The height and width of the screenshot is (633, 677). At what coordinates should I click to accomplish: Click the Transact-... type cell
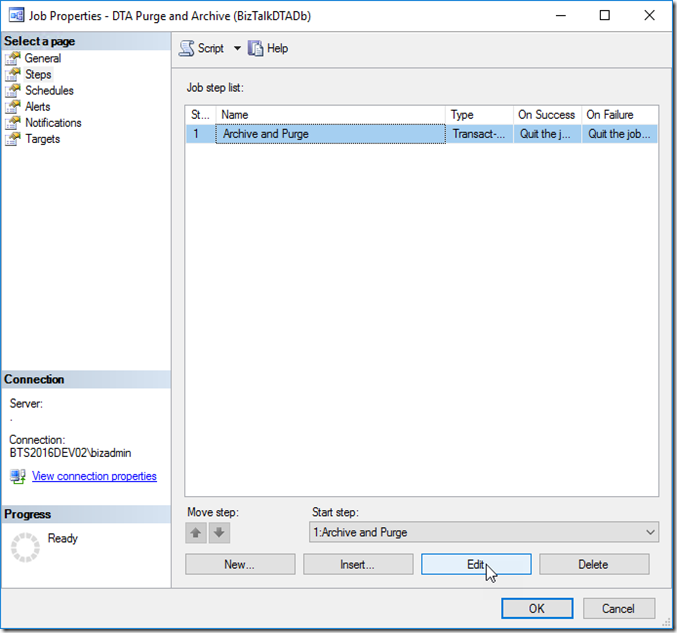(x=479, y=134)
